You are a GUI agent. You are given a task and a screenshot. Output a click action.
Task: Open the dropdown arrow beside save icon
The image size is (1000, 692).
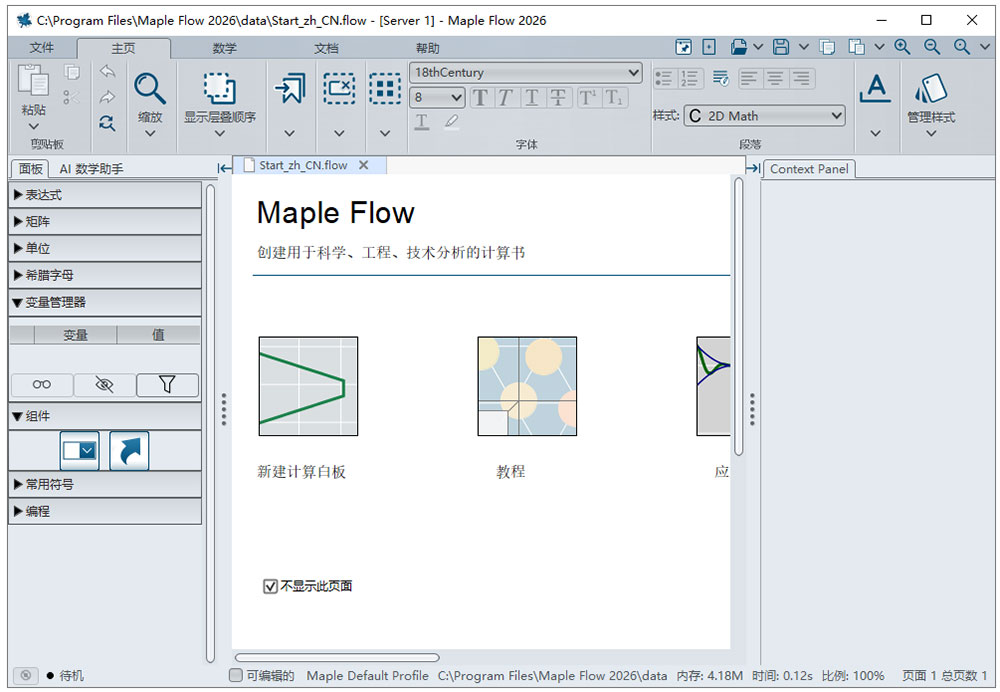(804, 47)
